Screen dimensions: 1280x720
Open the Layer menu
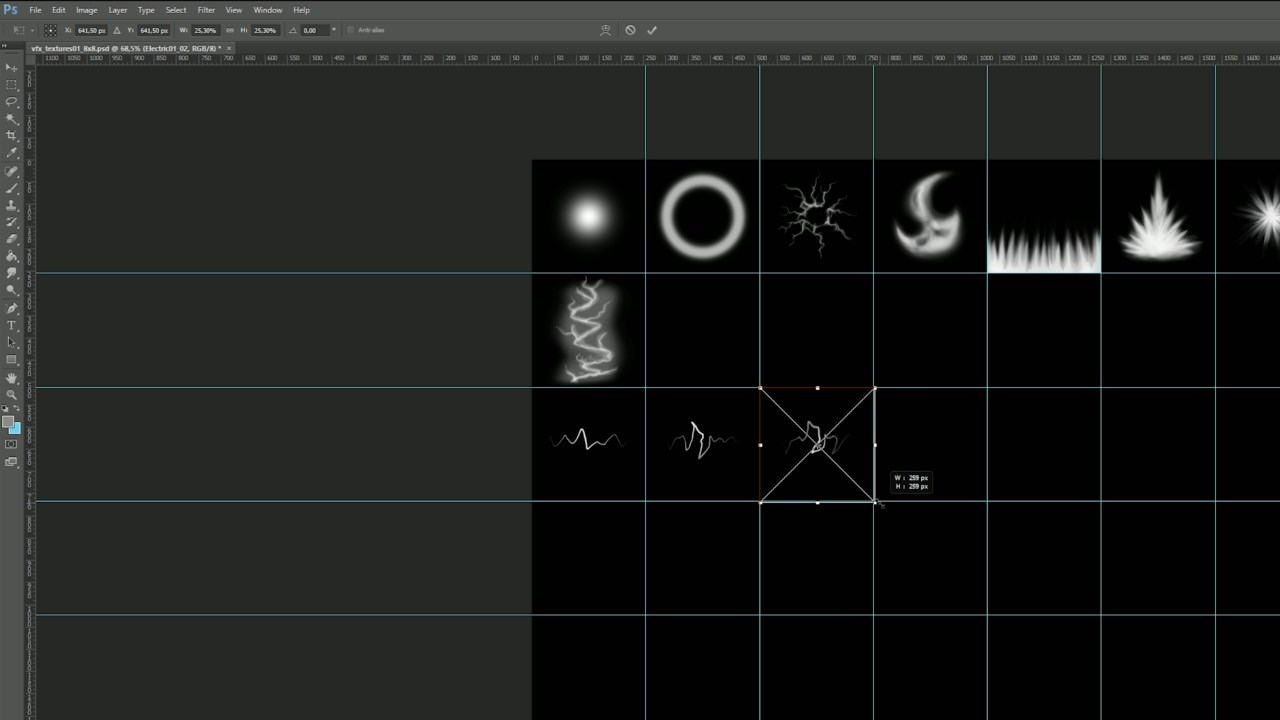click(x=117, y=10)
